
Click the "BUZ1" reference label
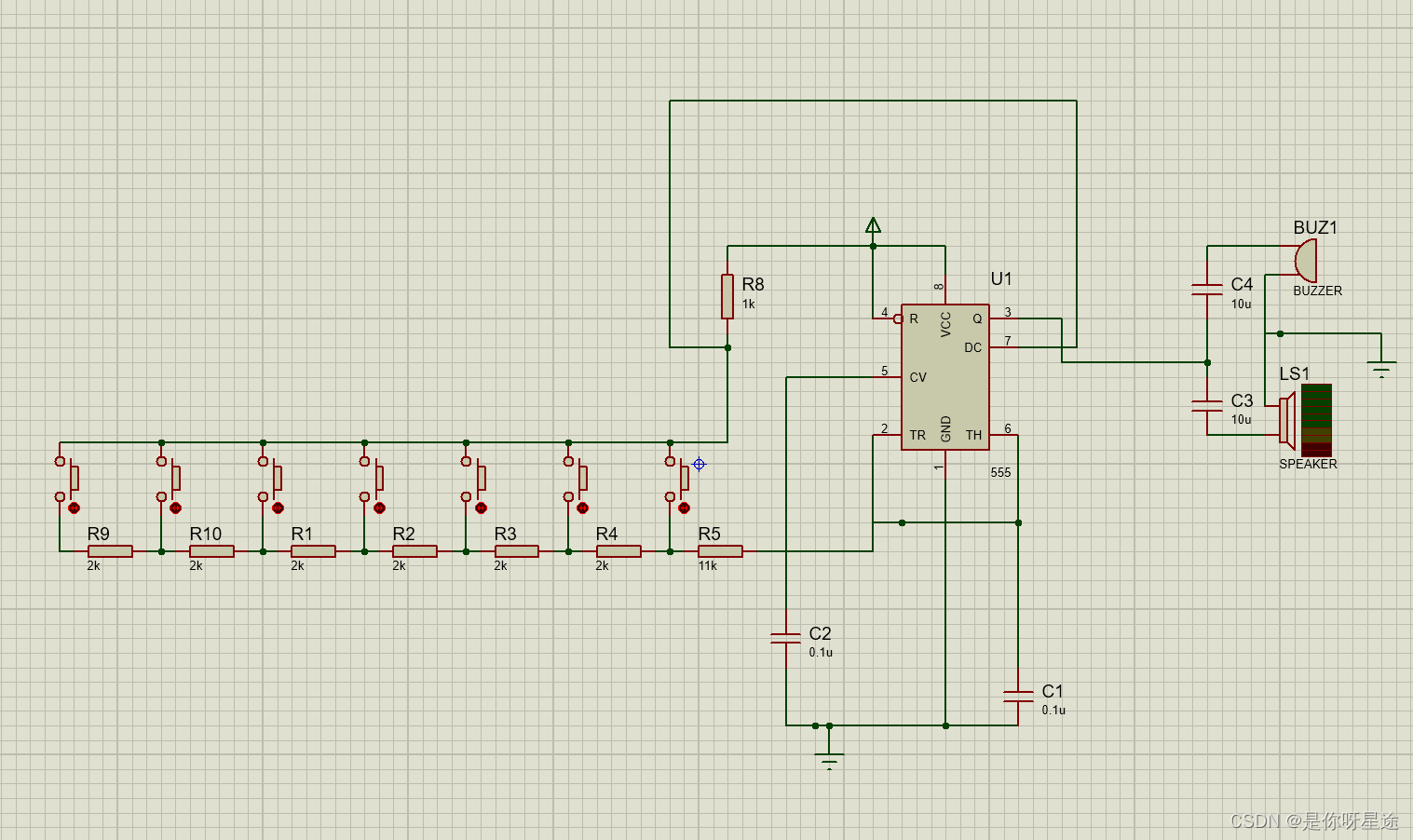1315,227
